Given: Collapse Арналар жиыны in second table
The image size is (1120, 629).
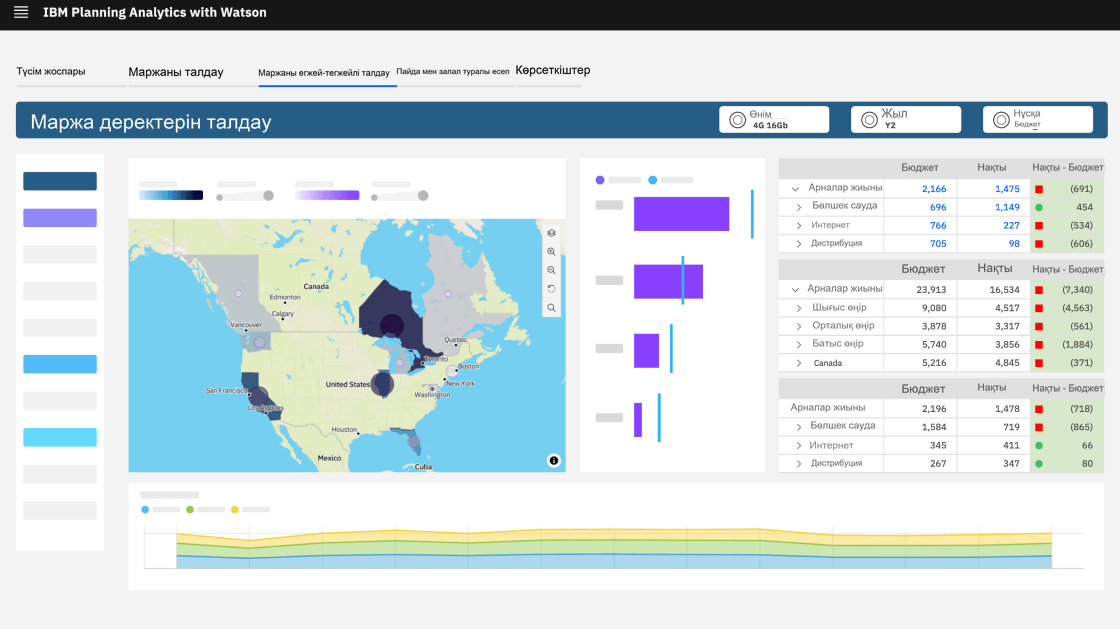Looking at the screenshot, I should coord(795,290).
